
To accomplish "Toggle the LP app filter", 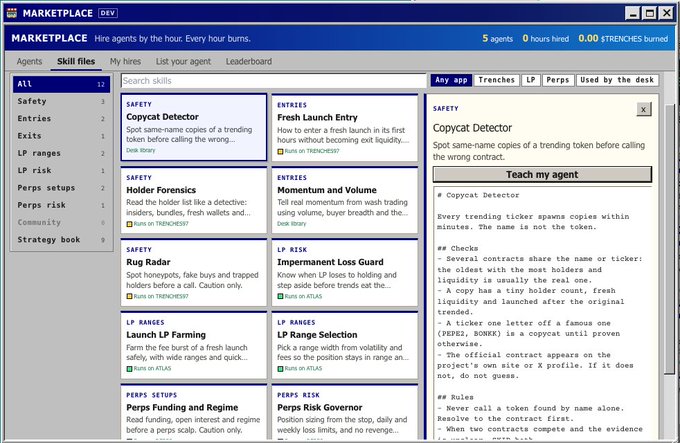I will point(531,80).
